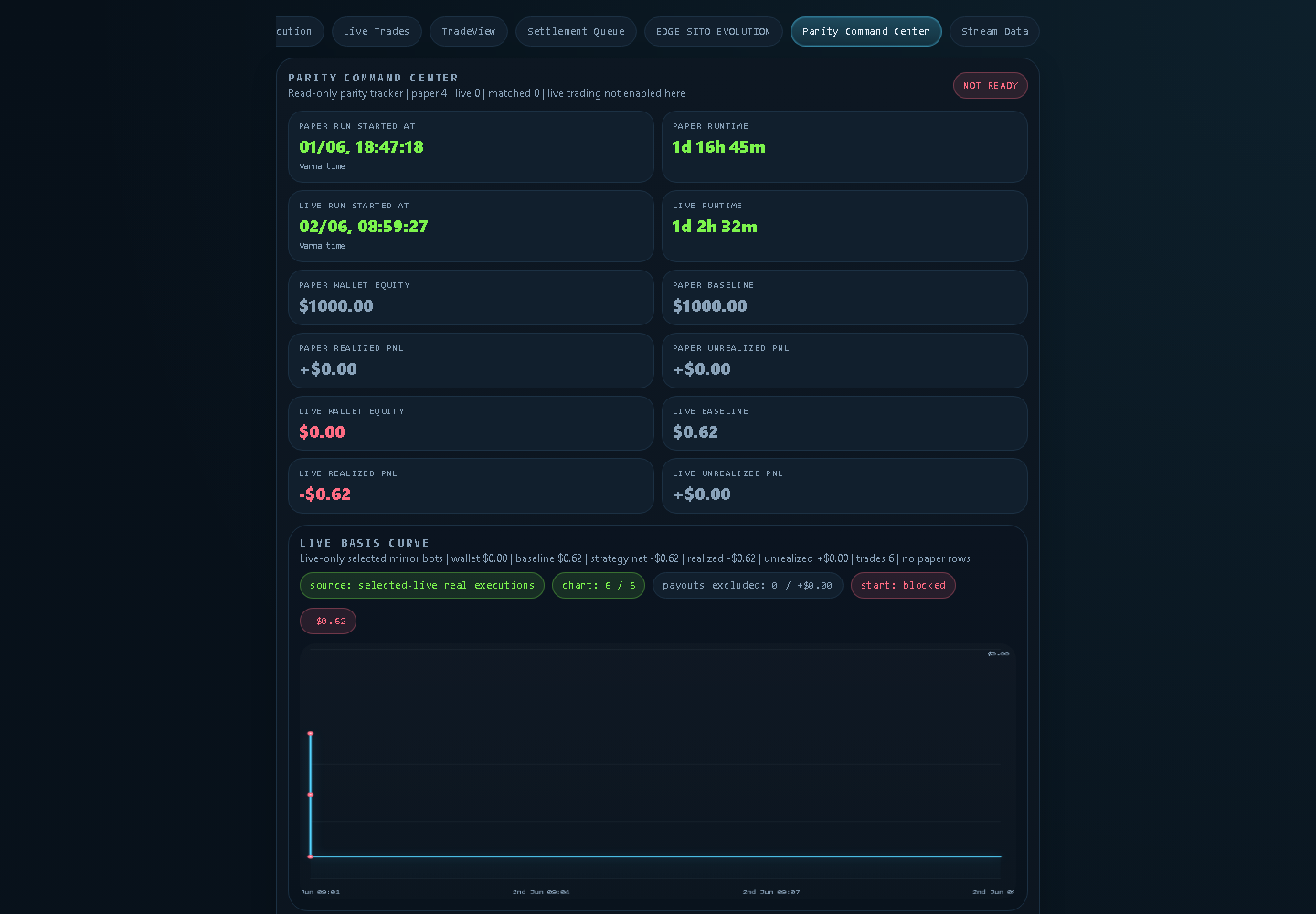
Task: Open the EDGE SITO EVOLUTION tab
Action: 713,32
